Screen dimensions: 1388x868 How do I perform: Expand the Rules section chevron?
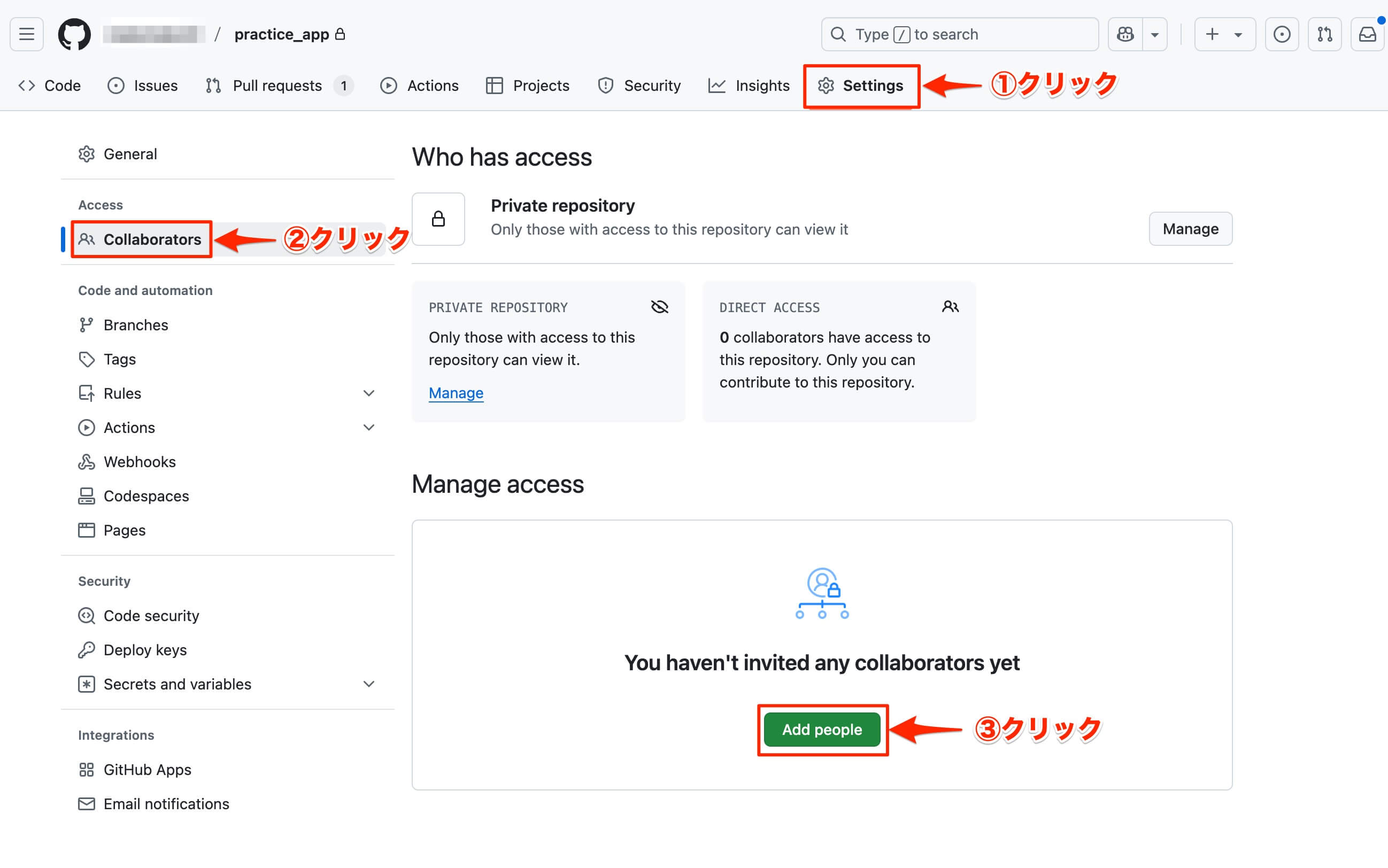[369, 393]
